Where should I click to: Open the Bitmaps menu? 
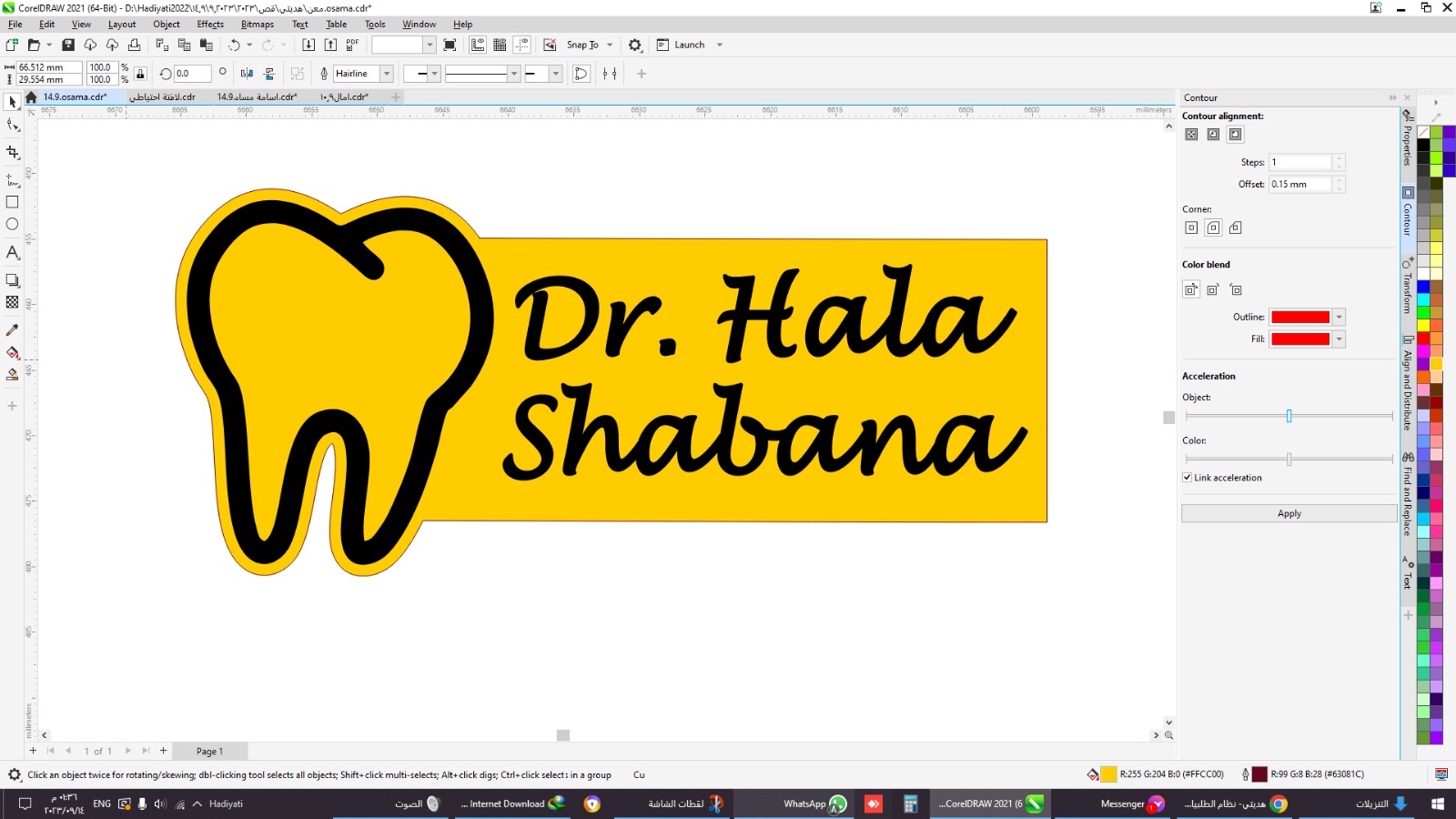click(x=257, y=25)
